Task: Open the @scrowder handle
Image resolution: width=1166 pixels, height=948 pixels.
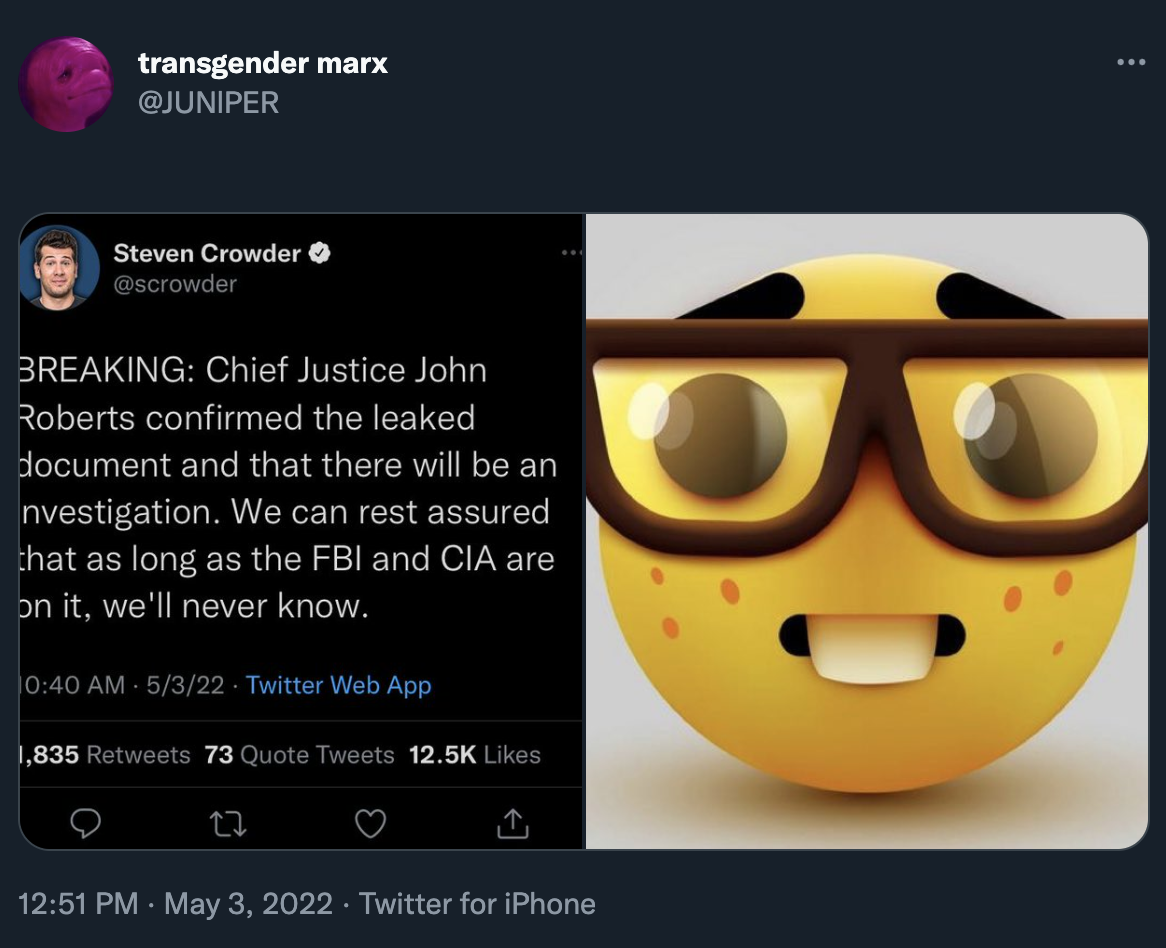Action: [175, 284]
